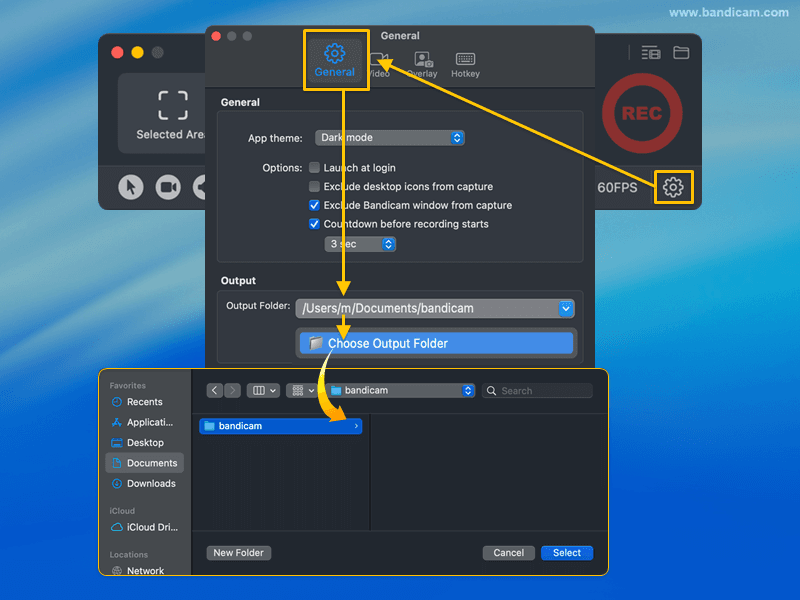Click the settings gear on the main window
The image size is (800, 600).
click(x=673, y=187)
